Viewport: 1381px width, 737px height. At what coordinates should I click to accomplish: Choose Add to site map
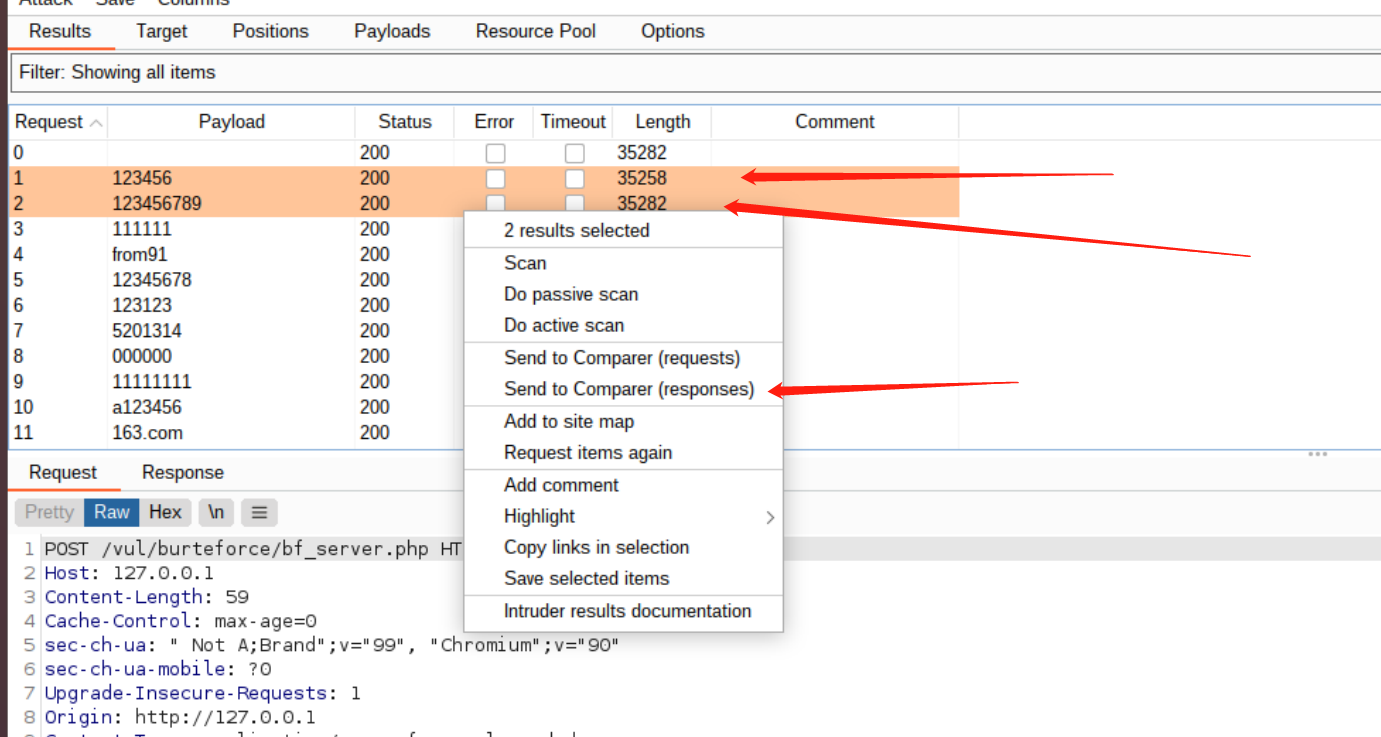pos(623,421)
